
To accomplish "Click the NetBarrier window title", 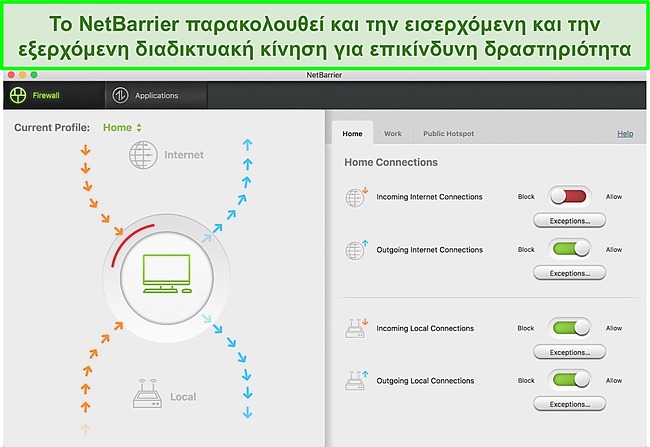I will 324,75.
